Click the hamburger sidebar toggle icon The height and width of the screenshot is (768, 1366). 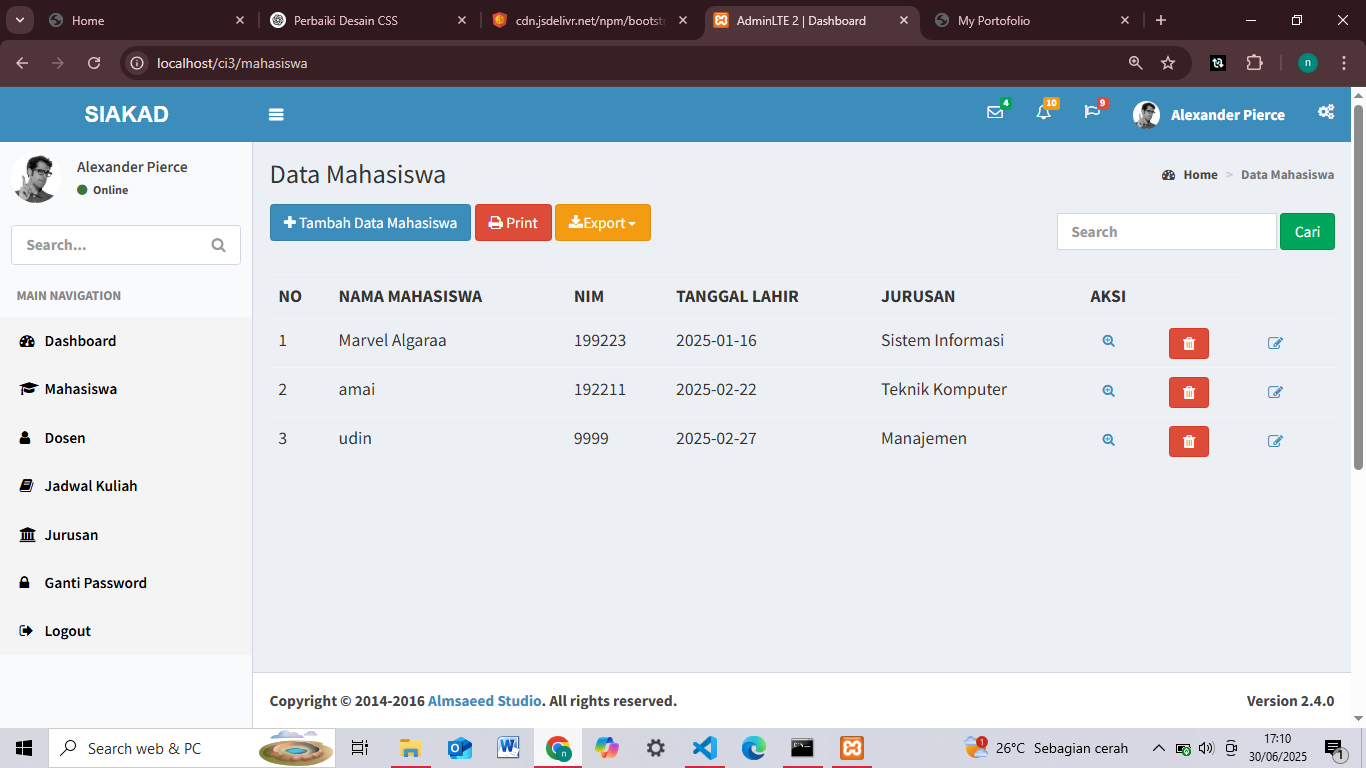tap(276, 115)
